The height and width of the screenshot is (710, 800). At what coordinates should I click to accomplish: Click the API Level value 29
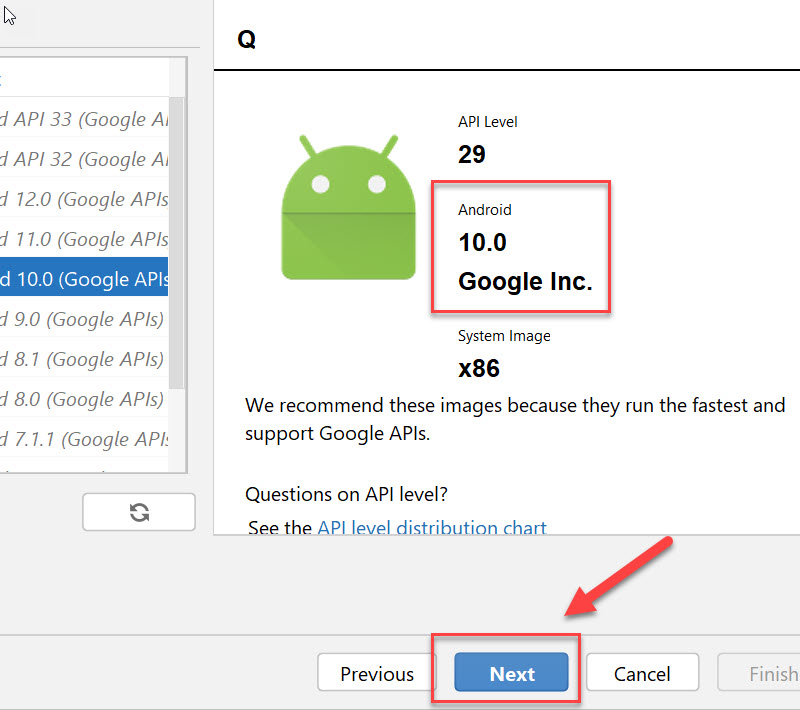[471, 154]
